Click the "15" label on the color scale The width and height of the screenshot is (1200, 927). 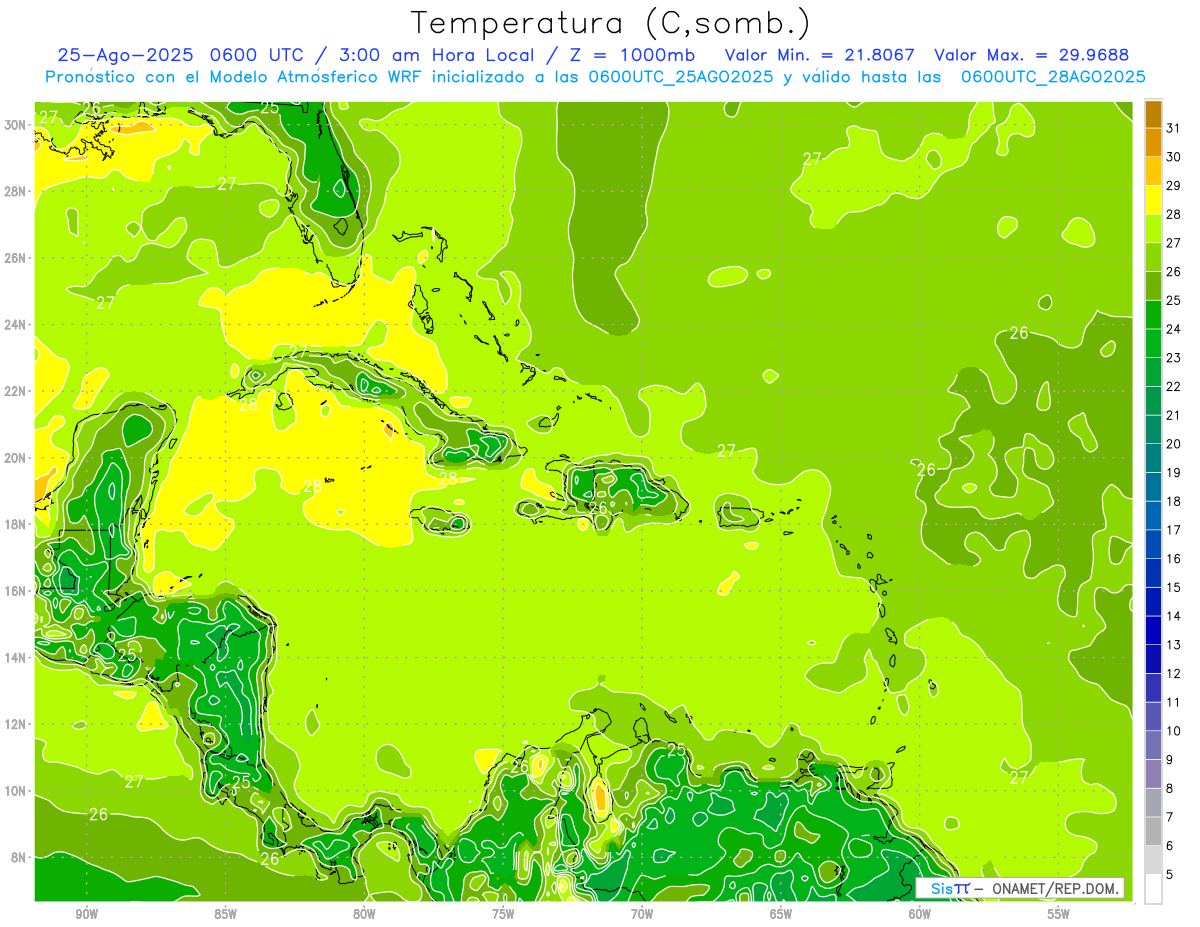click(x=1174, y=587)
